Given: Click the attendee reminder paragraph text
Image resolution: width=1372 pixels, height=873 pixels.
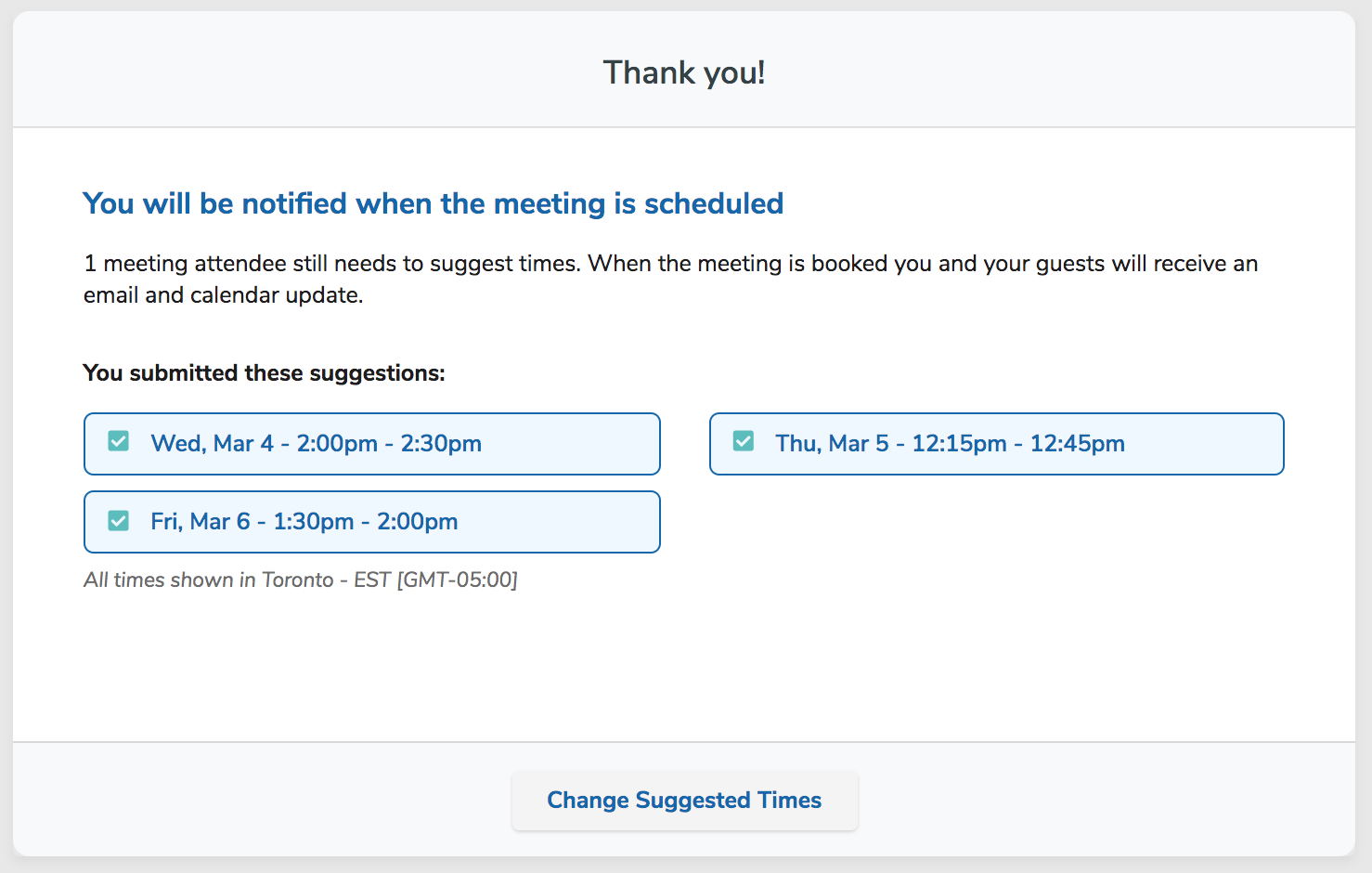Looking at the screenshot, I should pyautogui.click(x=670, y=279).
